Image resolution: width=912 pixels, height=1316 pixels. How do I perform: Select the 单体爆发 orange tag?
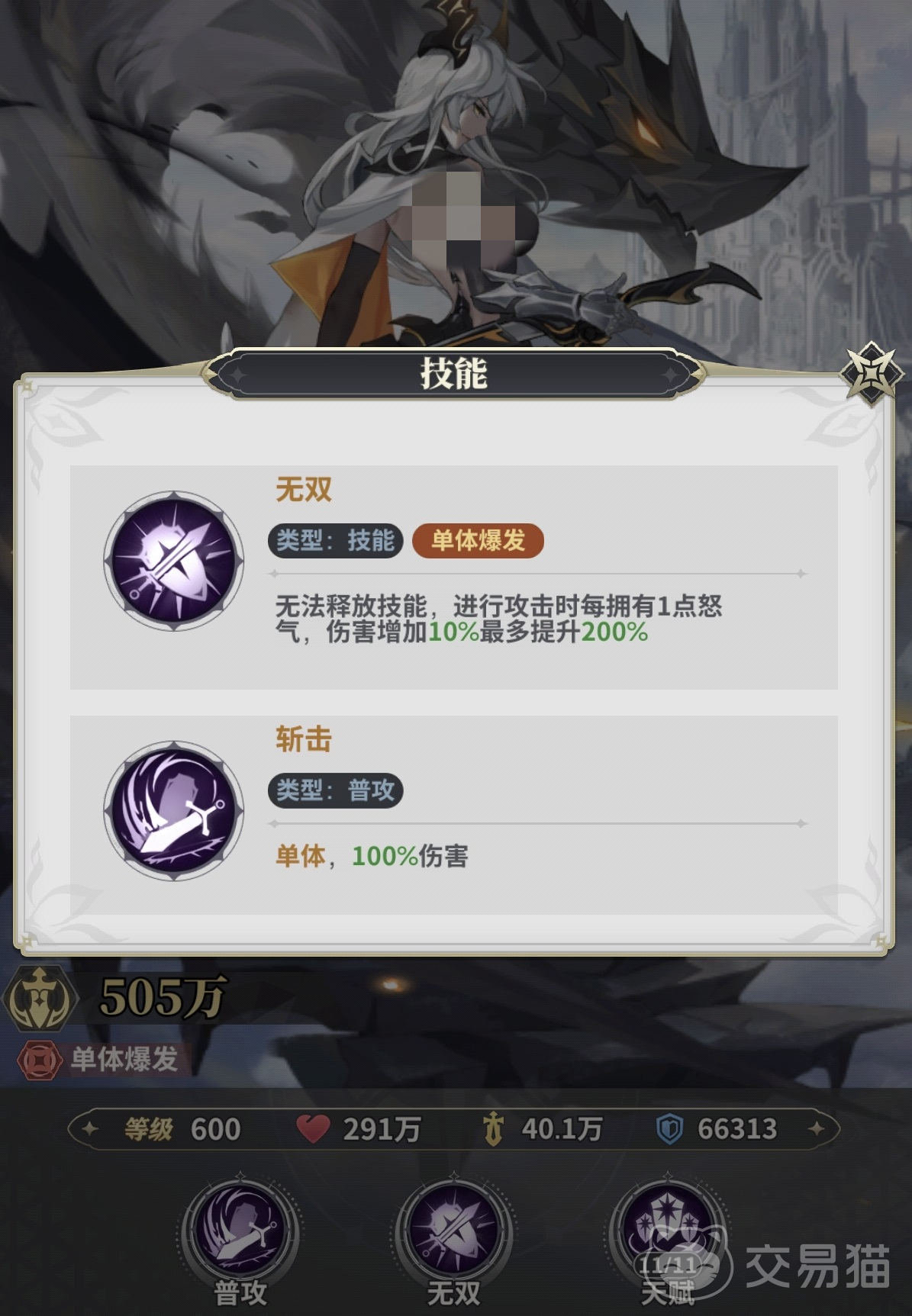click(478, 541)
